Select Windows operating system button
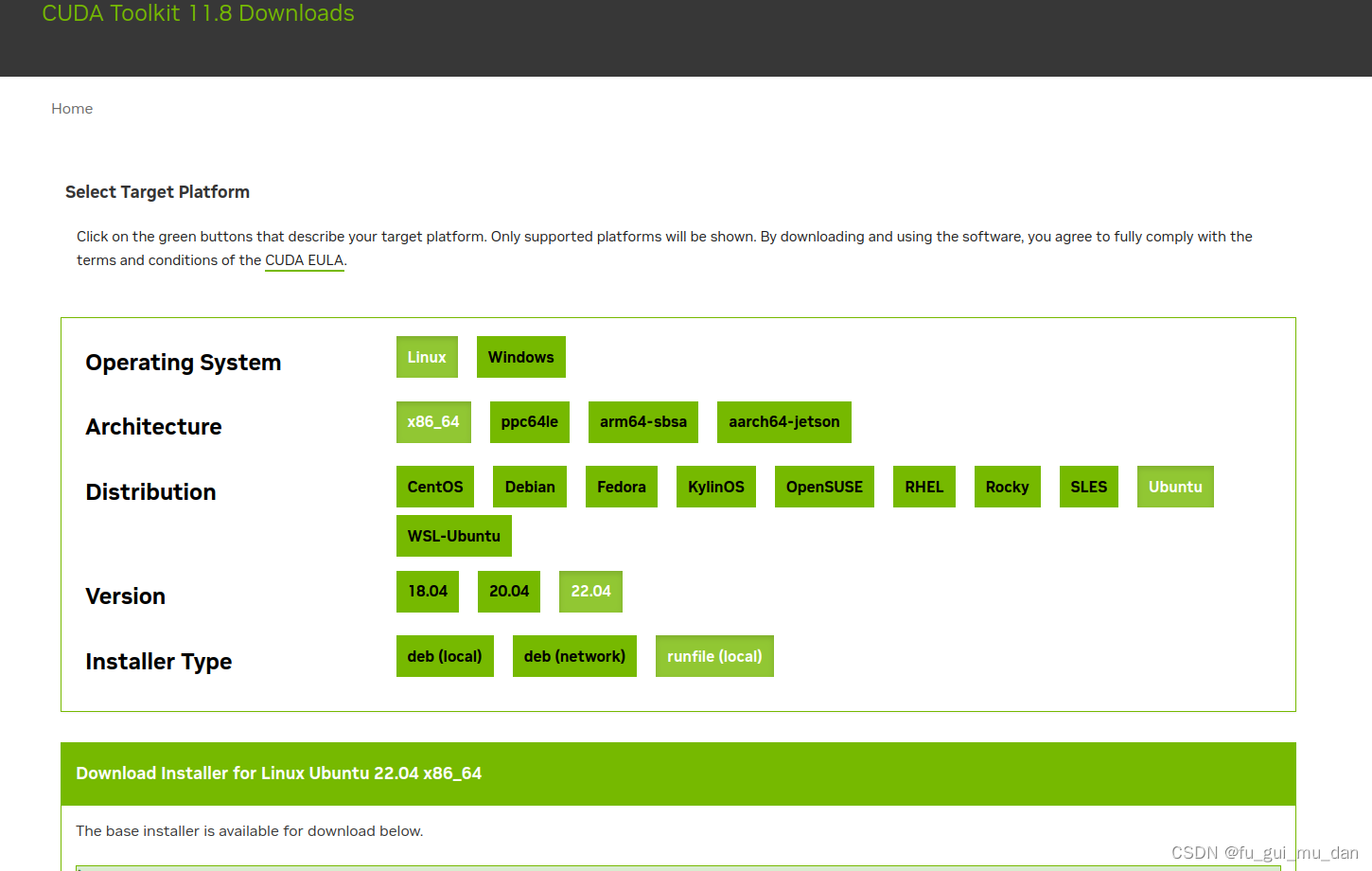This screenshot has width=1372, height=871. click(x=521, y=357)
